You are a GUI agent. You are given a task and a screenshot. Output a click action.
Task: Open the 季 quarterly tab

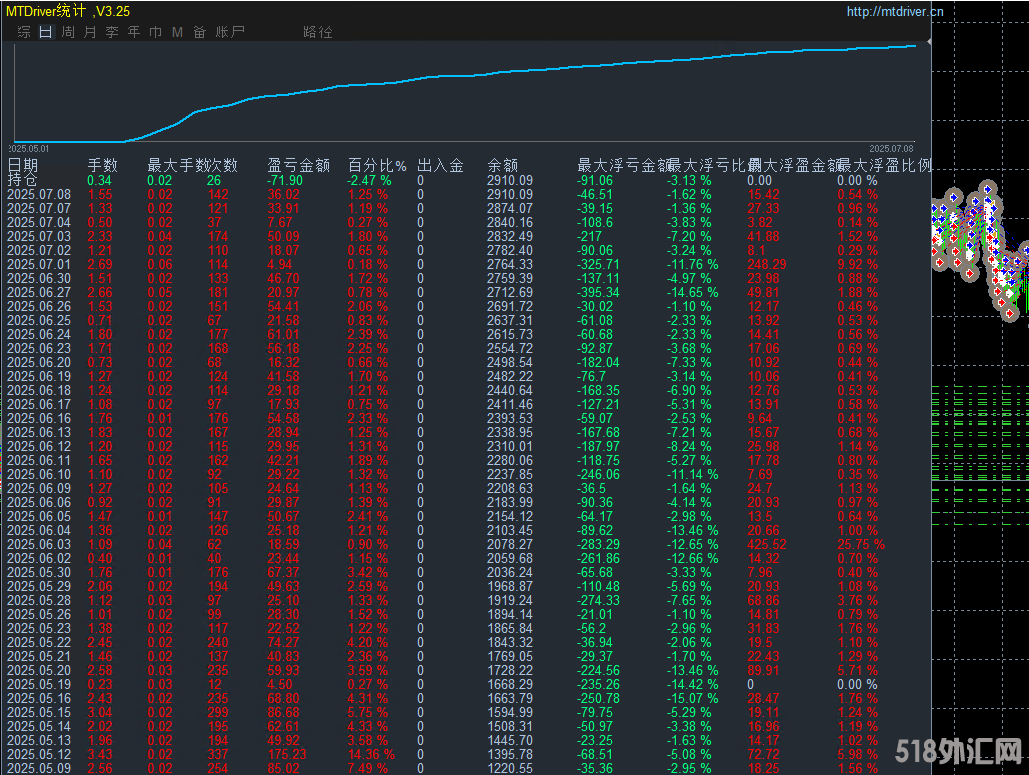(x=112, y=31)
